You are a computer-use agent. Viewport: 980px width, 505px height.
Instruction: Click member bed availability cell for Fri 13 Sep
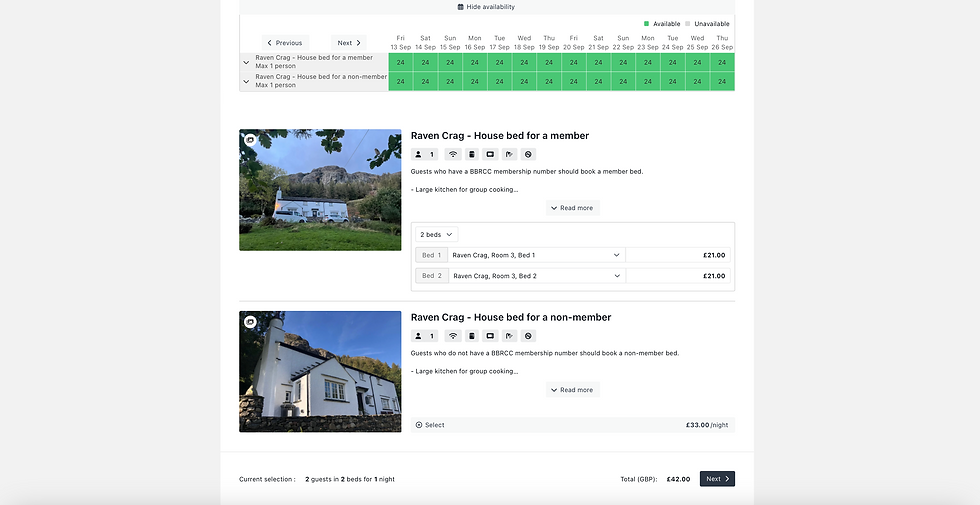(x=401, y=62)
